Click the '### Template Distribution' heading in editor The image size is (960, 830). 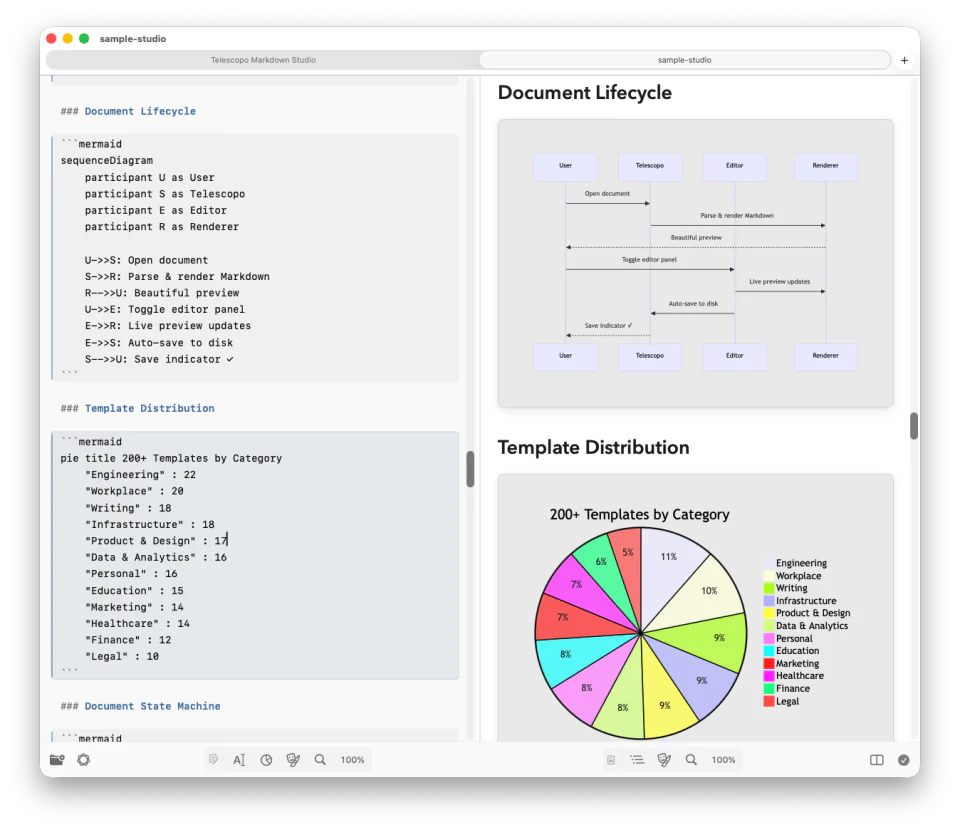(x=137, y=408)
